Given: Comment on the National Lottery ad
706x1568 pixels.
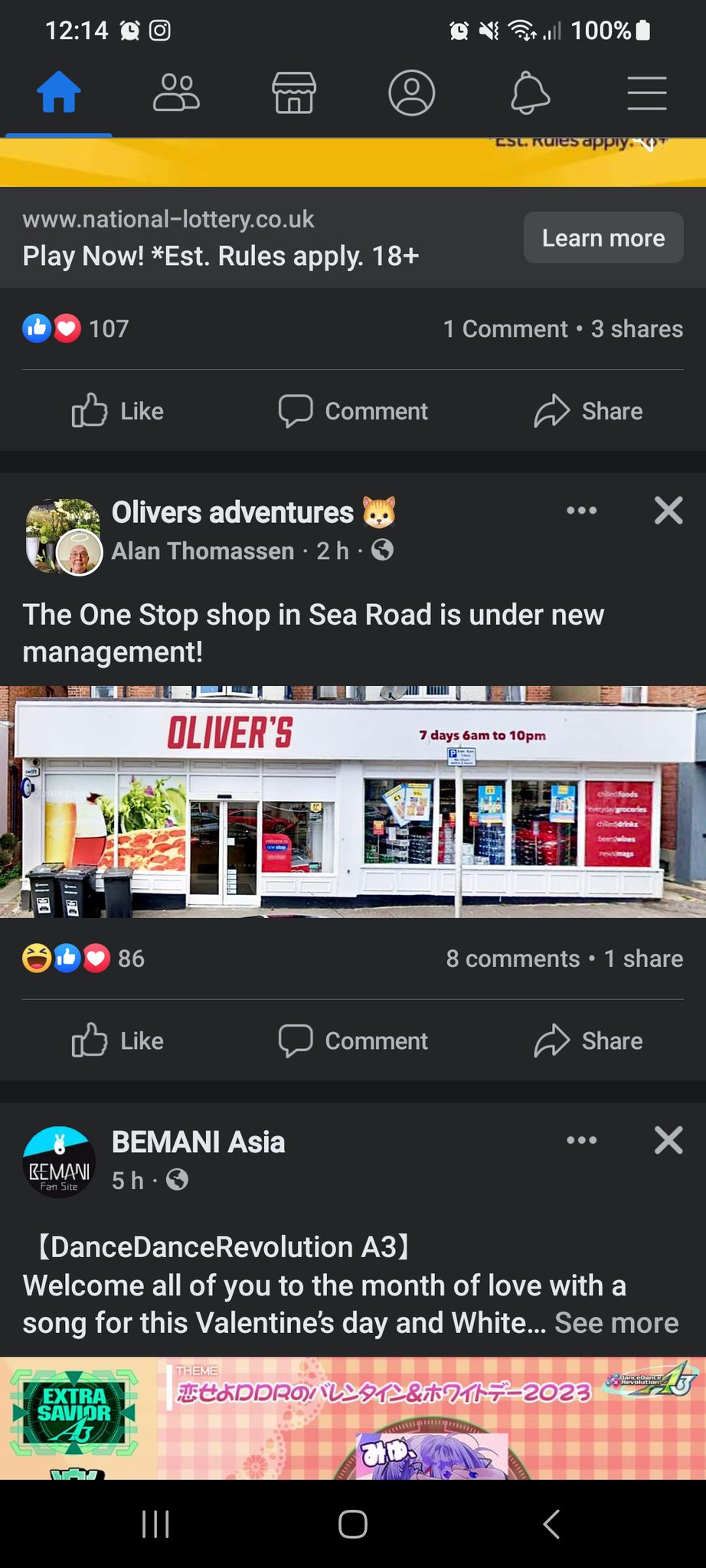Looking at the screenshot, I should (353, 411).
